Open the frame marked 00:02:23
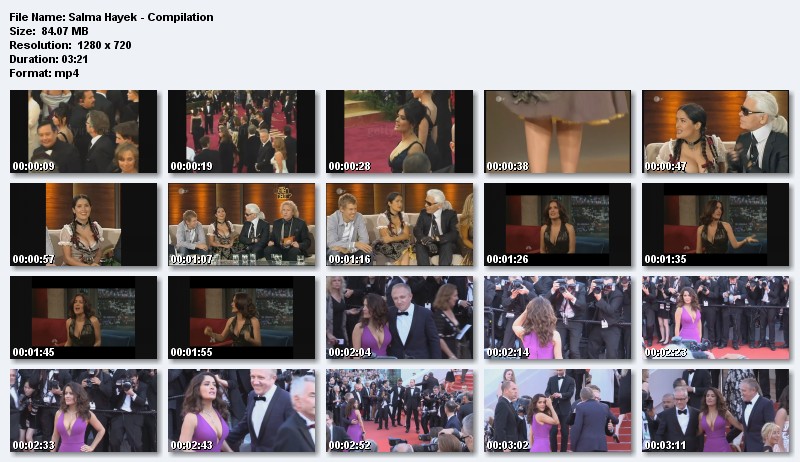 (x=715, y=317)
